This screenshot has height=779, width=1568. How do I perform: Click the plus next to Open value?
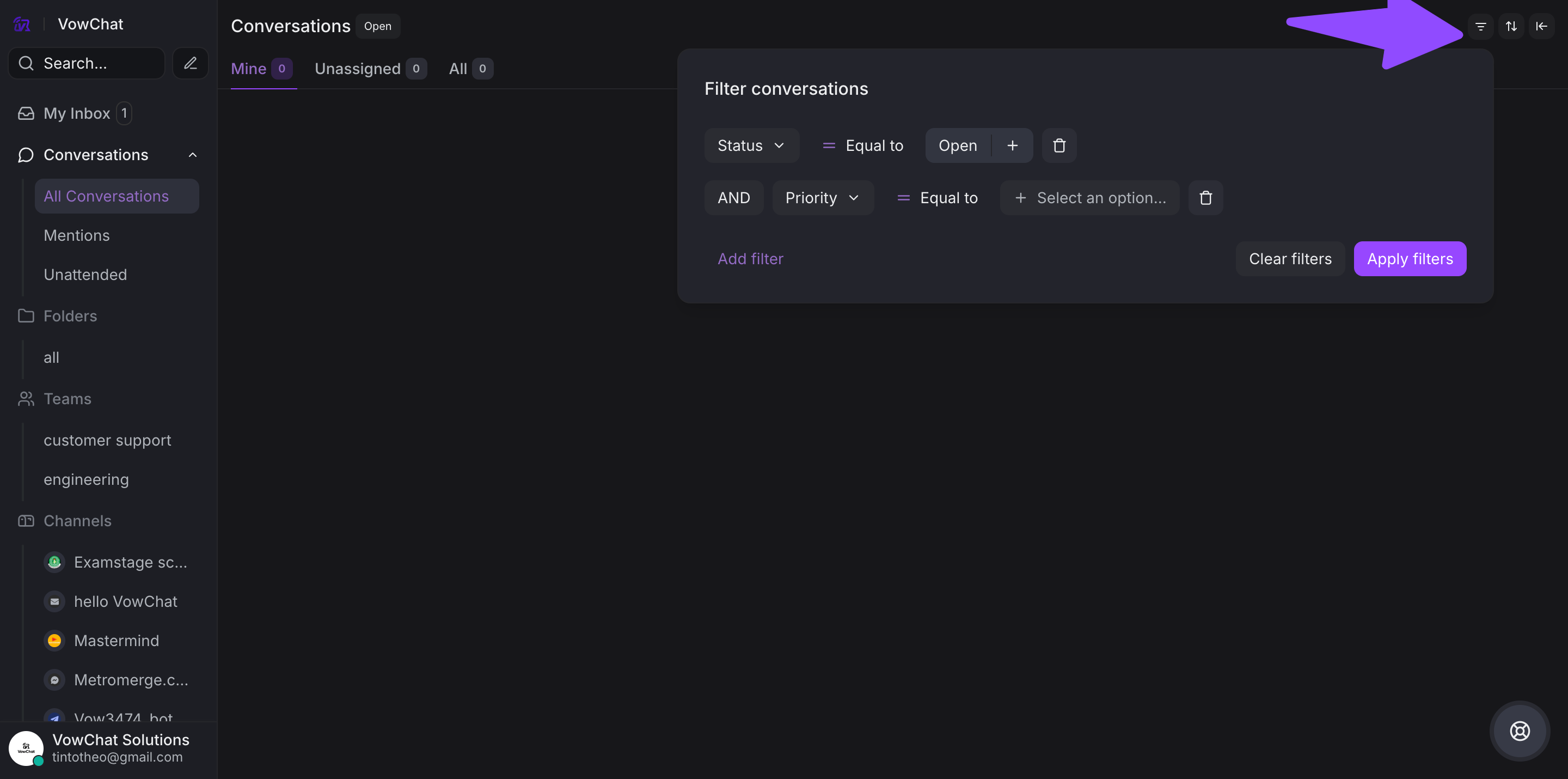1012,145
